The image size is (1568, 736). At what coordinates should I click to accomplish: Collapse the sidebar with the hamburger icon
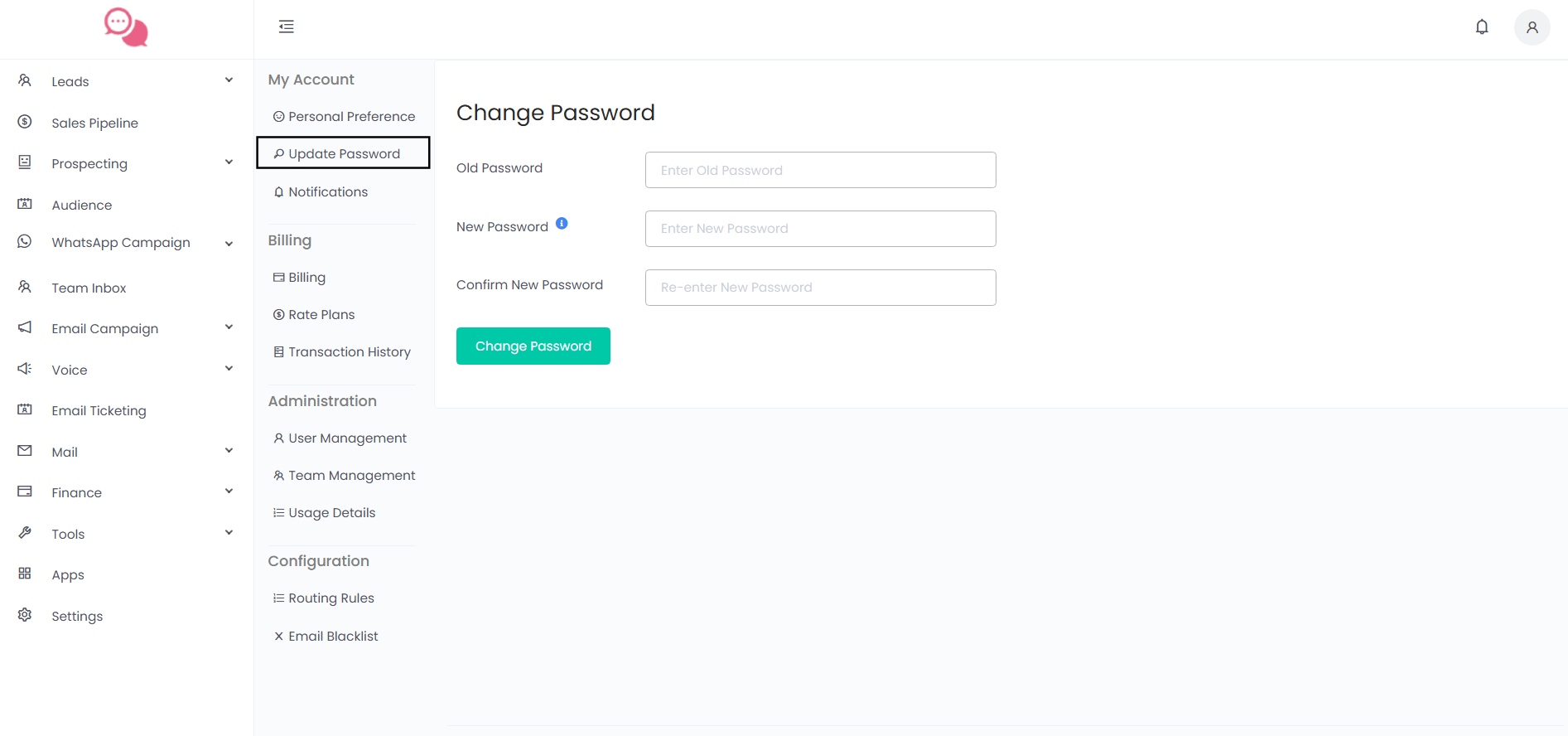pyautogui.click(x=286, y=26)
